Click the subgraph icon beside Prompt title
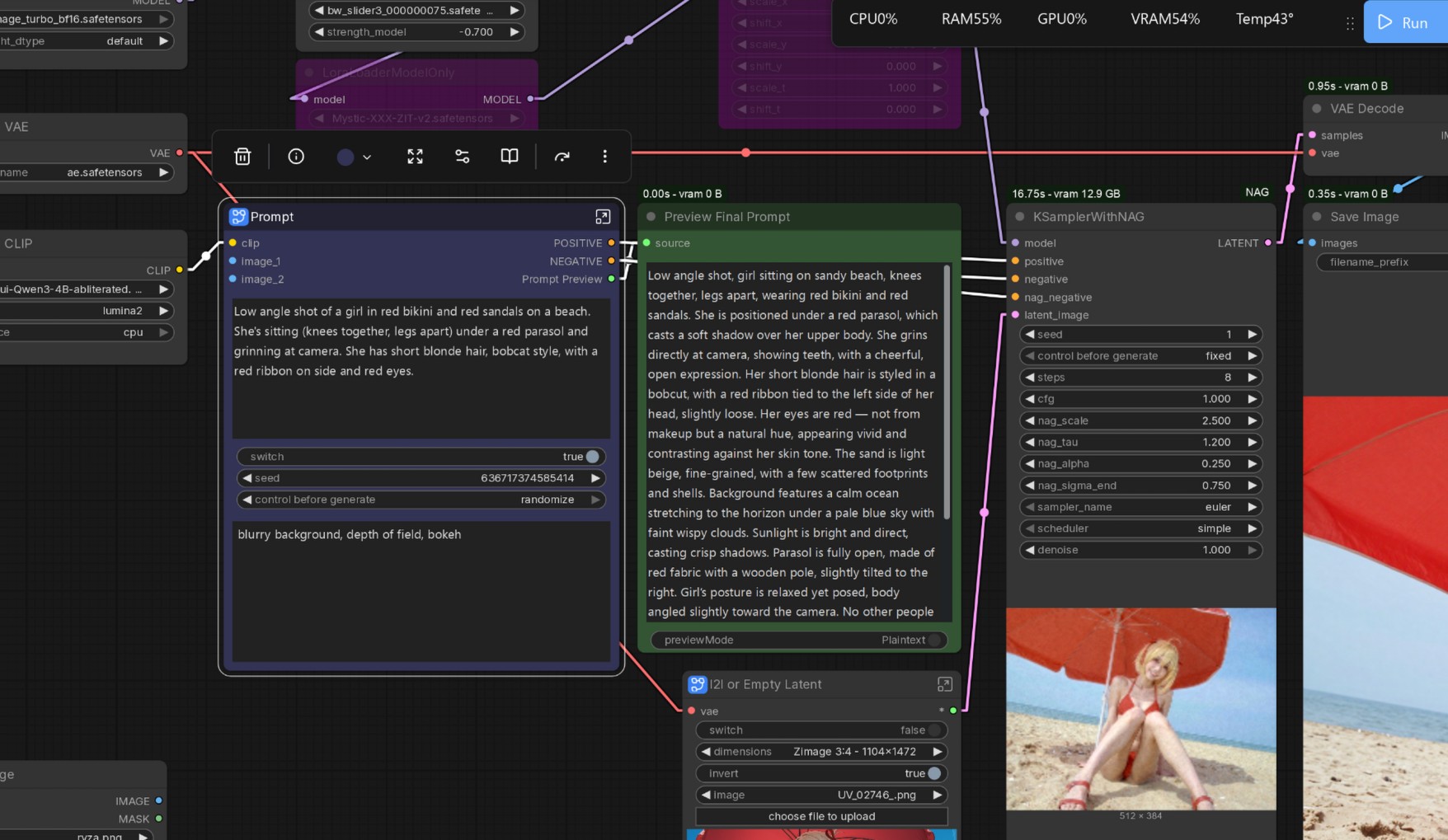The width and height of the screenshot is (1448, 840). click(238, 217)
